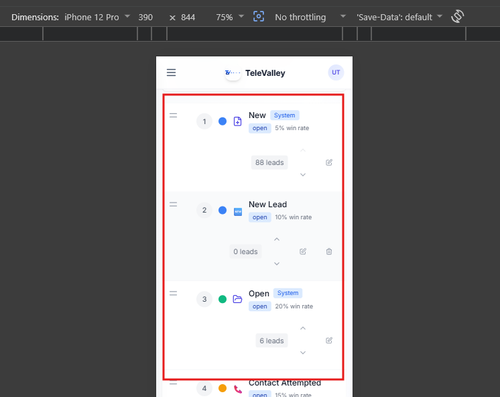Click the TeleValley brand name

(x=265, y=73)
